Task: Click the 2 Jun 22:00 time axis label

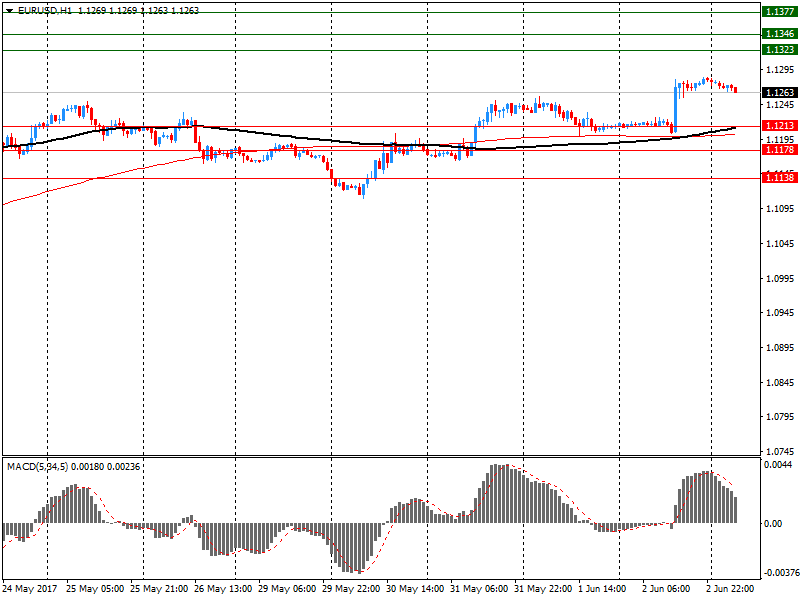Action: [730, 589]
